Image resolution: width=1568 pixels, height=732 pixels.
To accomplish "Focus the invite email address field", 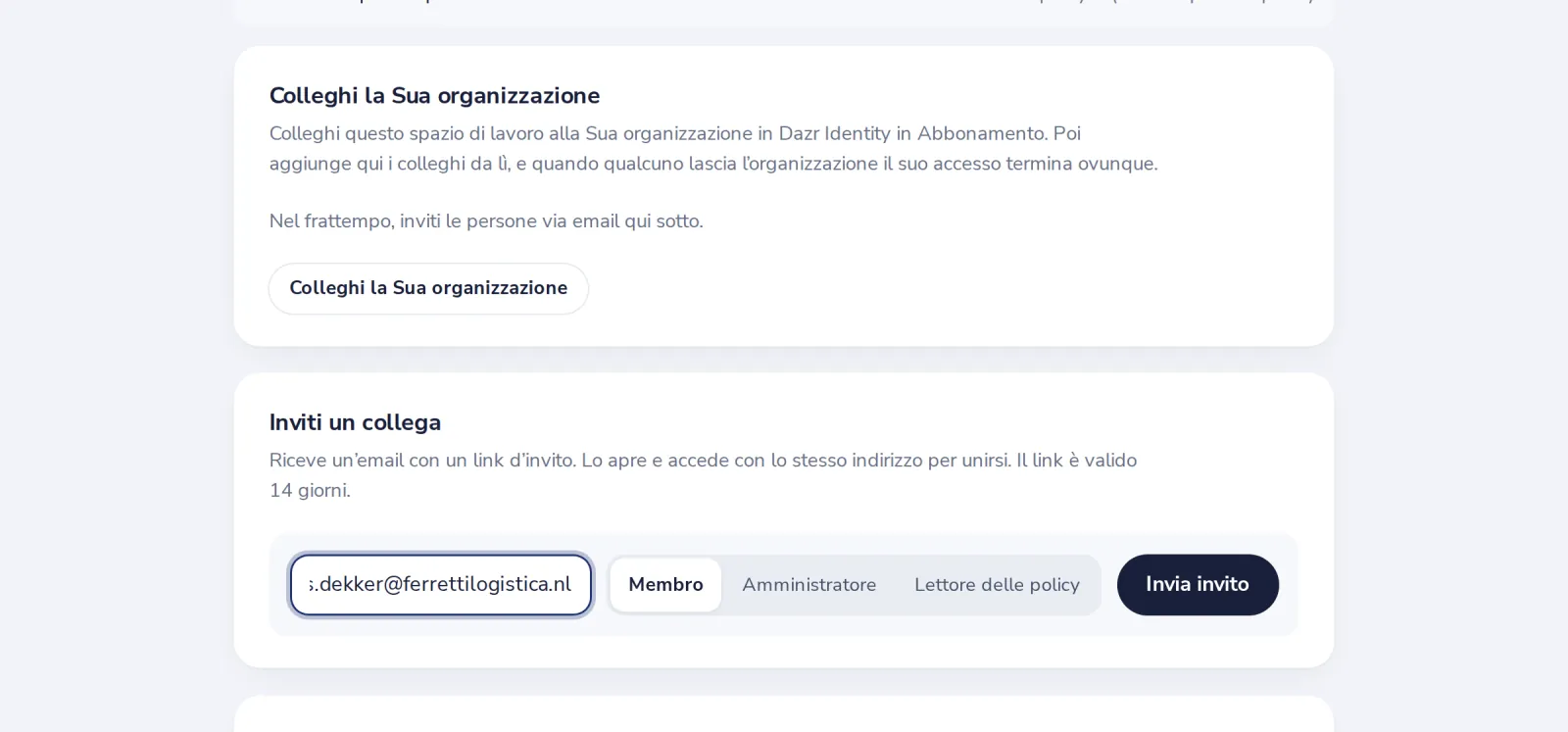I will [x=441, y=585].
